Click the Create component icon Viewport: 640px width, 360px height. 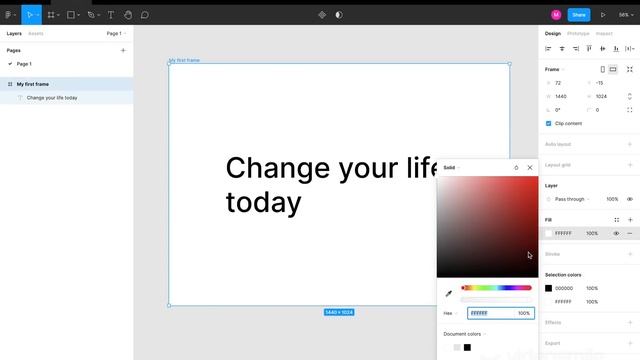pos(322,15)
